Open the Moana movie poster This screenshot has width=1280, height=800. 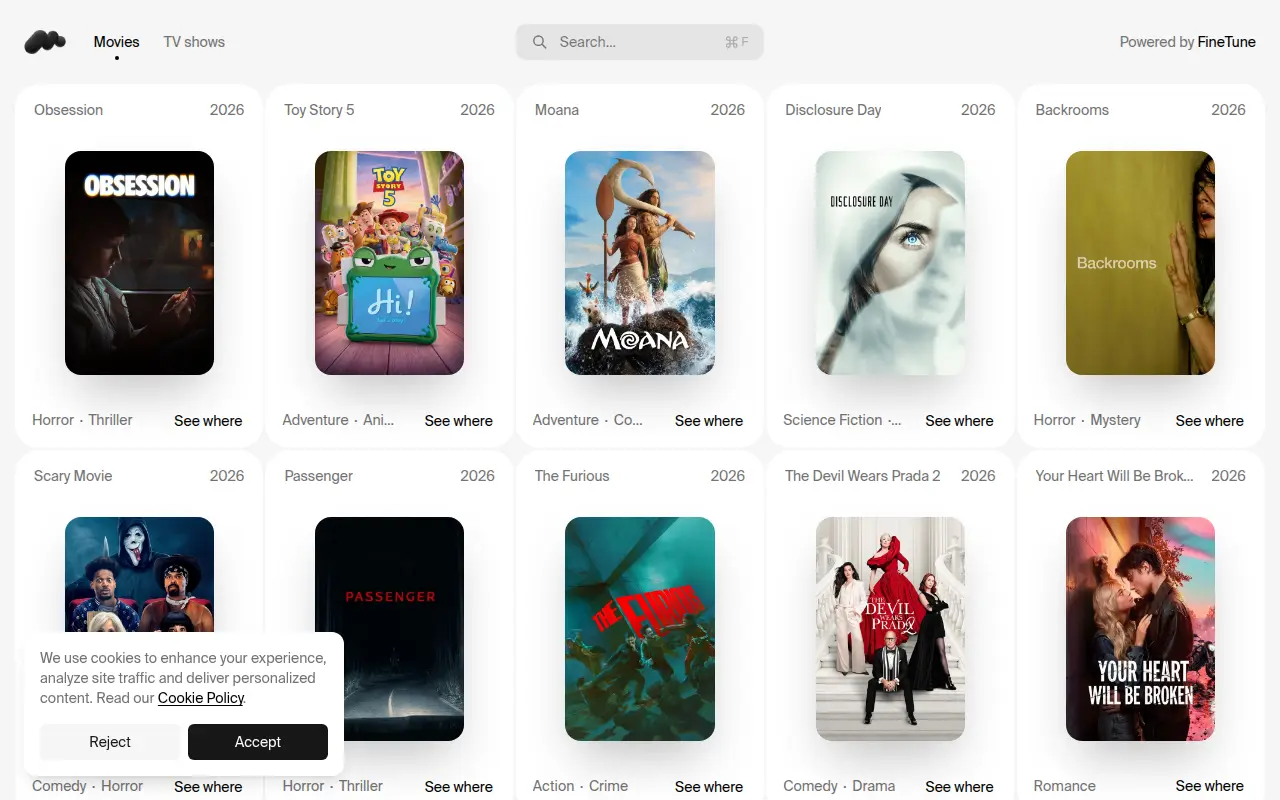click(640, 263)
